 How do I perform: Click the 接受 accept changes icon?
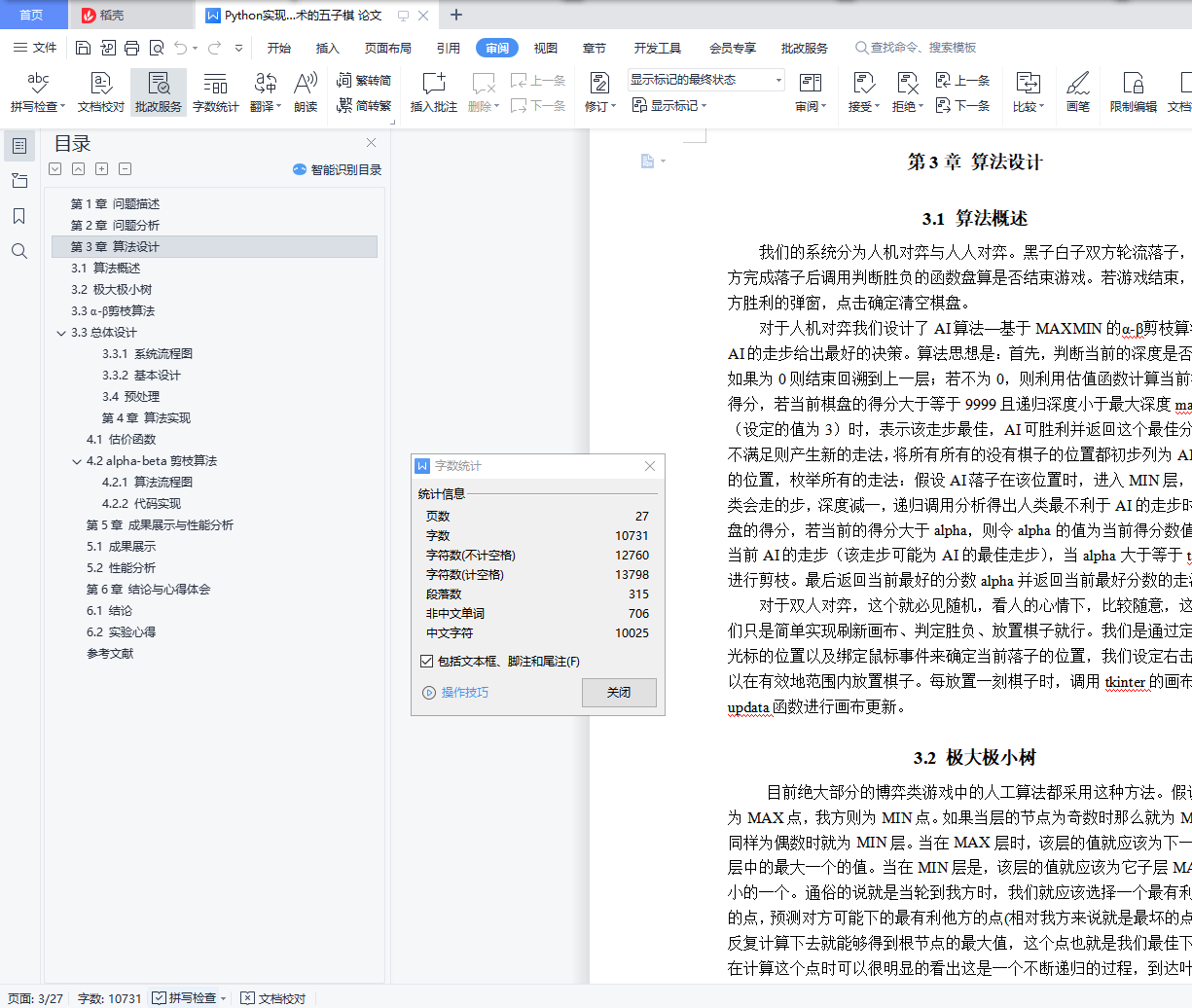click(863, 84)
